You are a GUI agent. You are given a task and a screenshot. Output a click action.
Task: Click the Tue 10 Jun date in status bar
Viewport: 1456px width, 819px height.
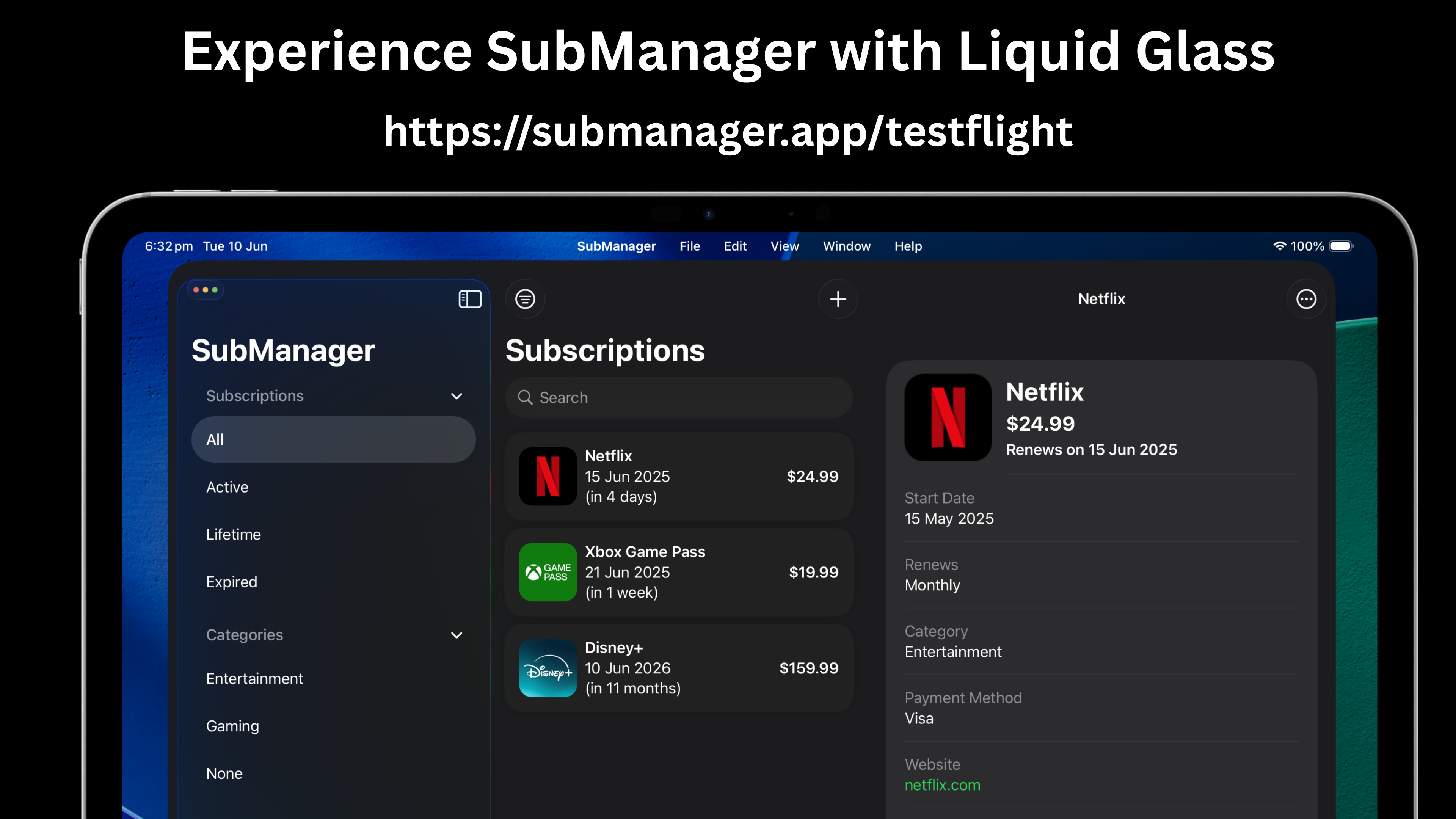pyautogui.click(x=235, y=246)
